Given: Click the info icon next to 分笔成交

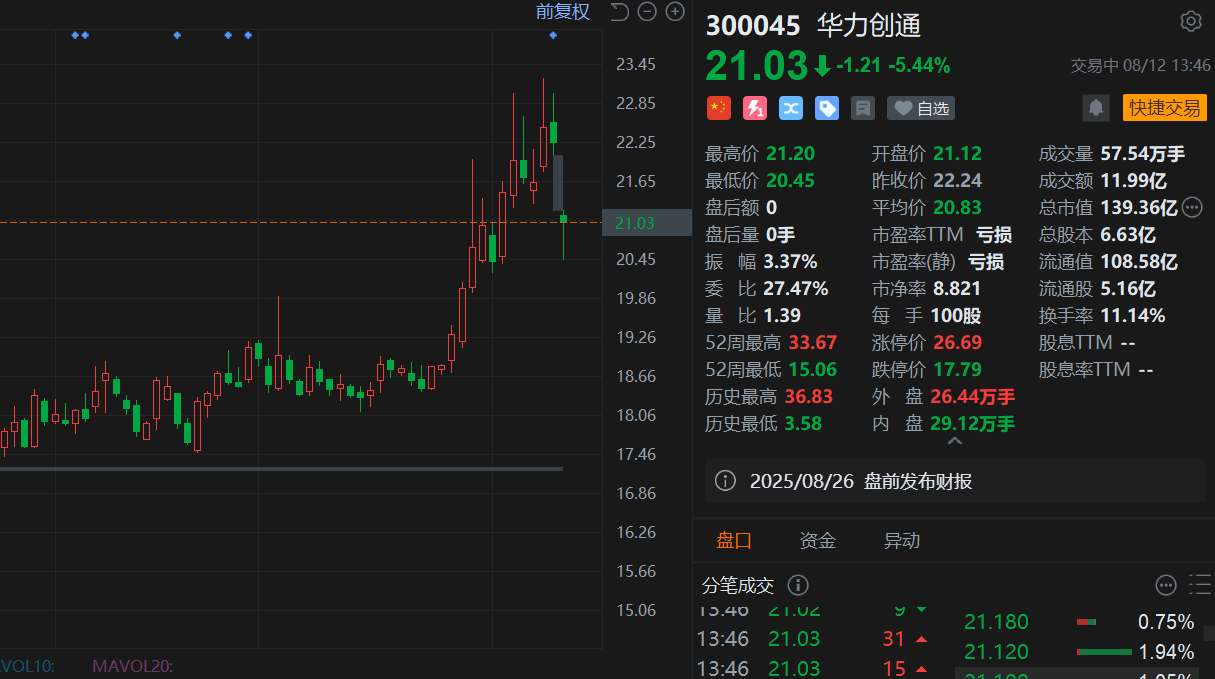Looking at the screenshot, I should click(x=798, y=585).
